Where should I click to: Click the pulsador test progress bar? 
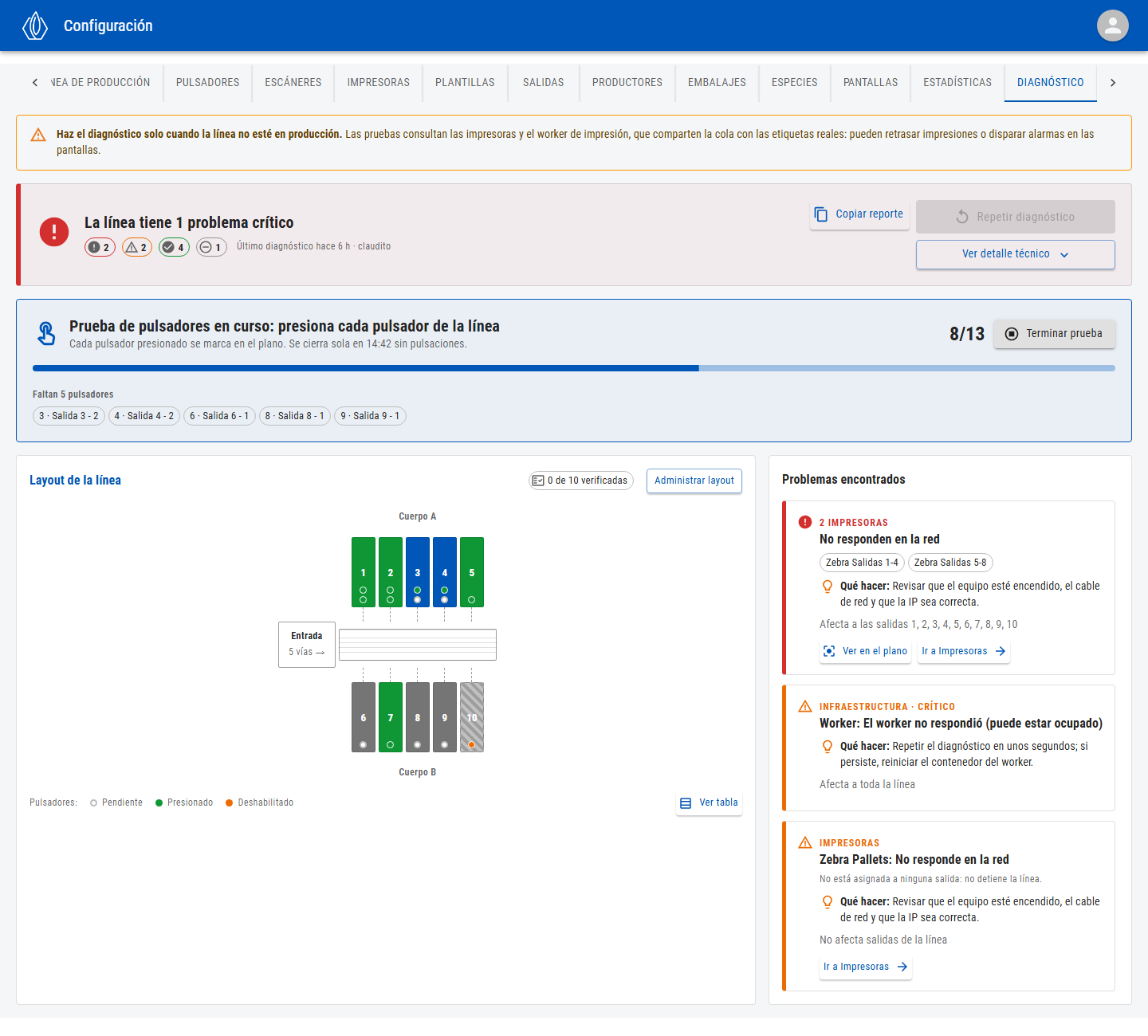tap(574, 368)
